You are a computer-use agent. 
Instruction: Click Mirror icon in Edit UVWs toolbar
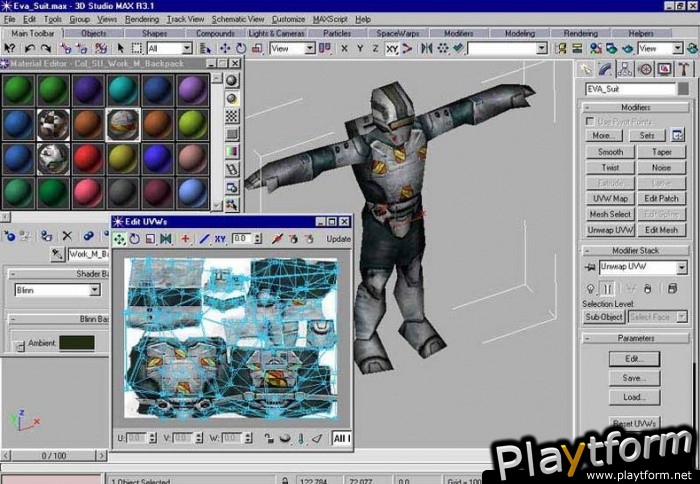166,239
